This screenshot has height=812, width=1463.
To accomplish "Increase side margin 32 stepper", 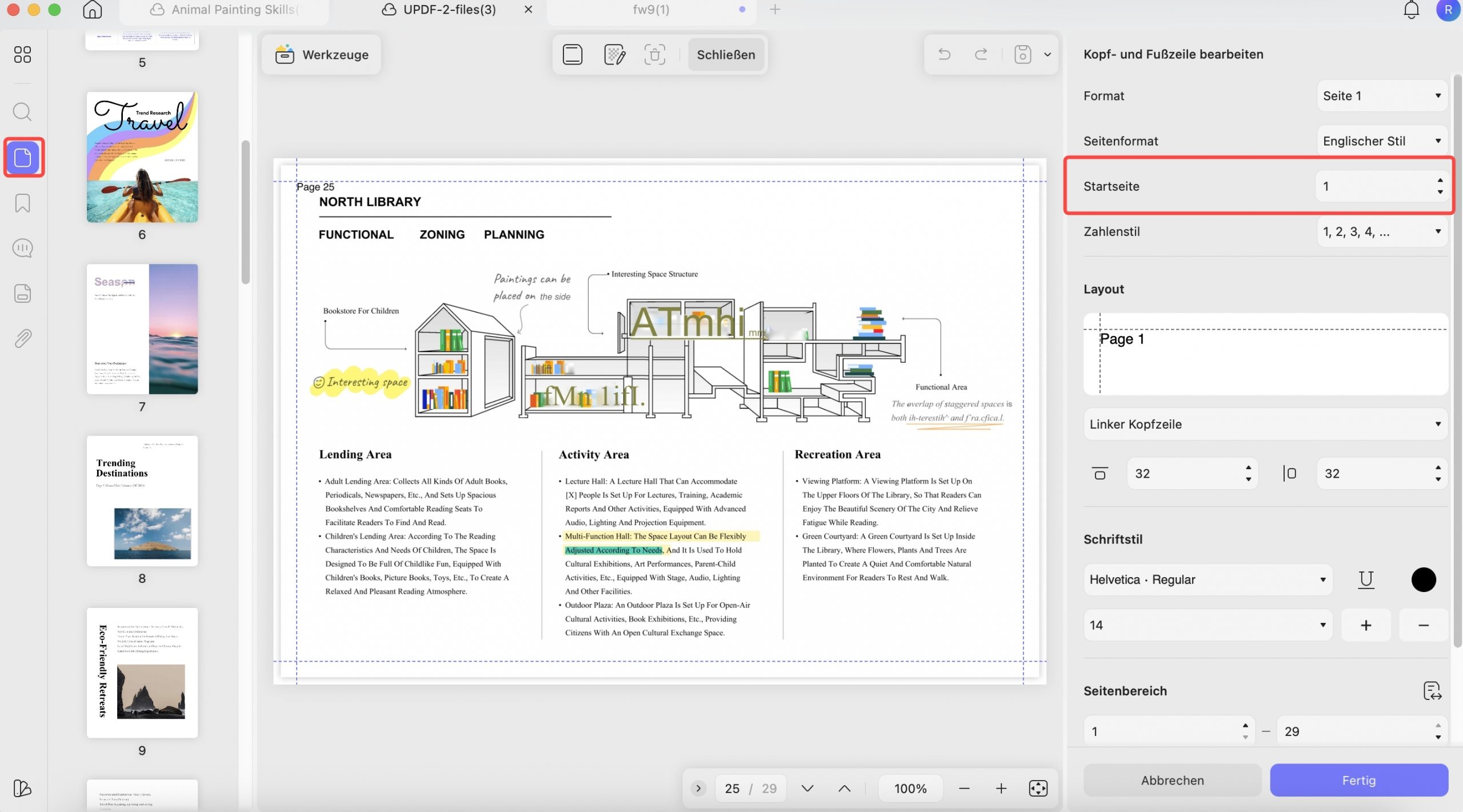I will click(1438, 468).
